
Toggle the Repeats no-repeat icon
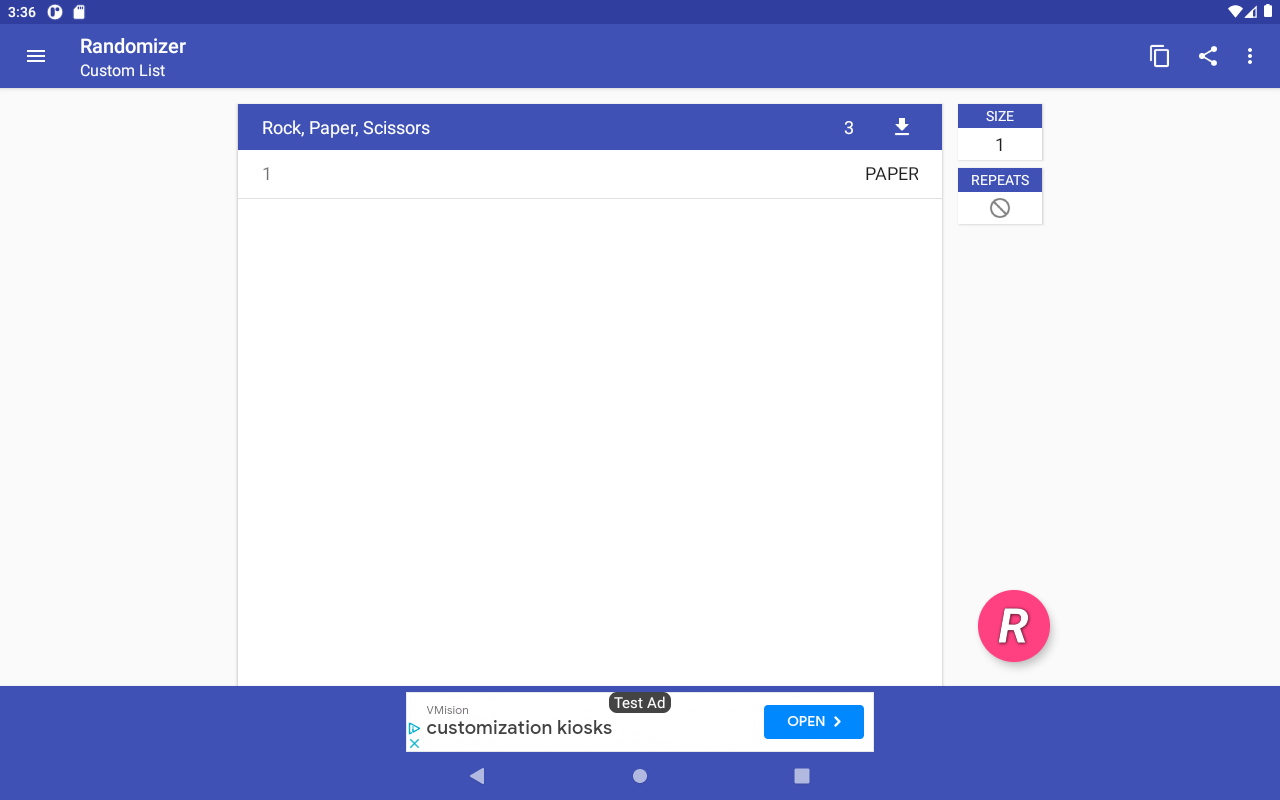coord(1000,208)
